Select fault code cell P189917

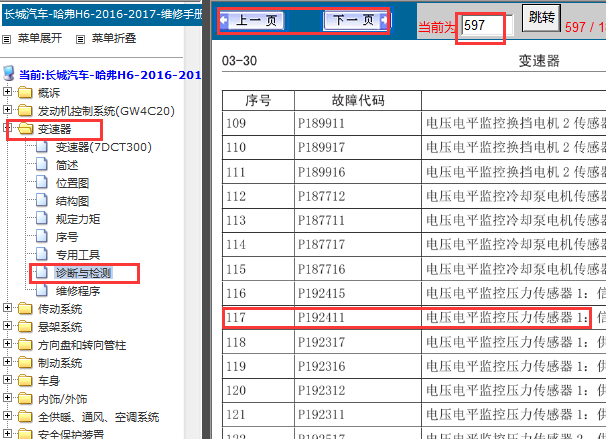357,147
